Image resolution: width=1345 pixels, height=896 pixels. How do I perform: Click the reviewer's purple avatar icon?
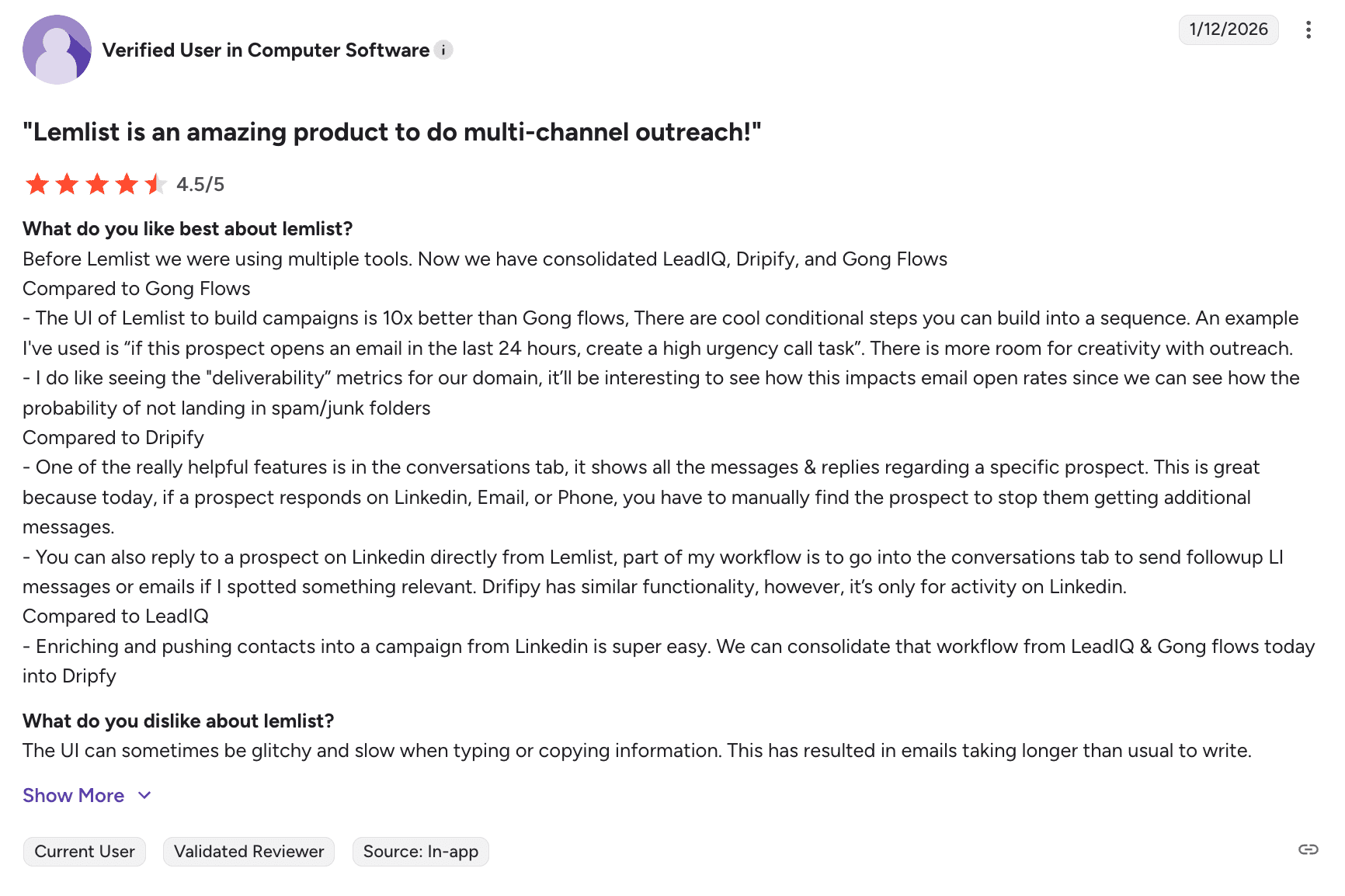[x=57, y=50]
